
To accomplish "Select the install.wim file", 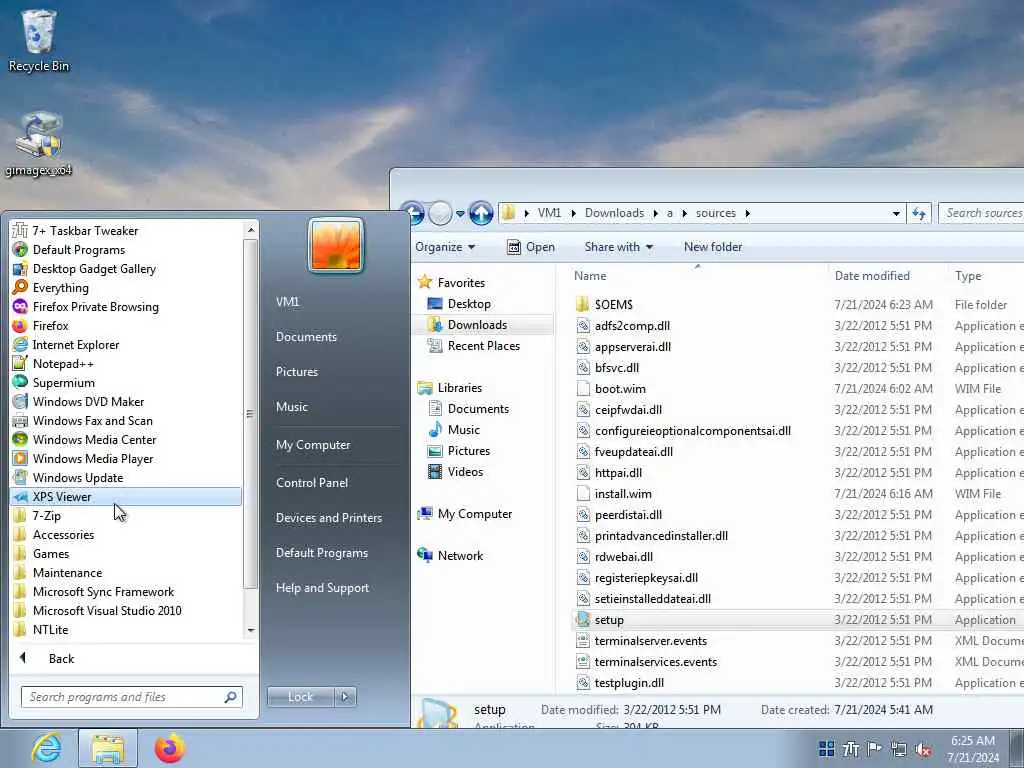I will 623,494.
